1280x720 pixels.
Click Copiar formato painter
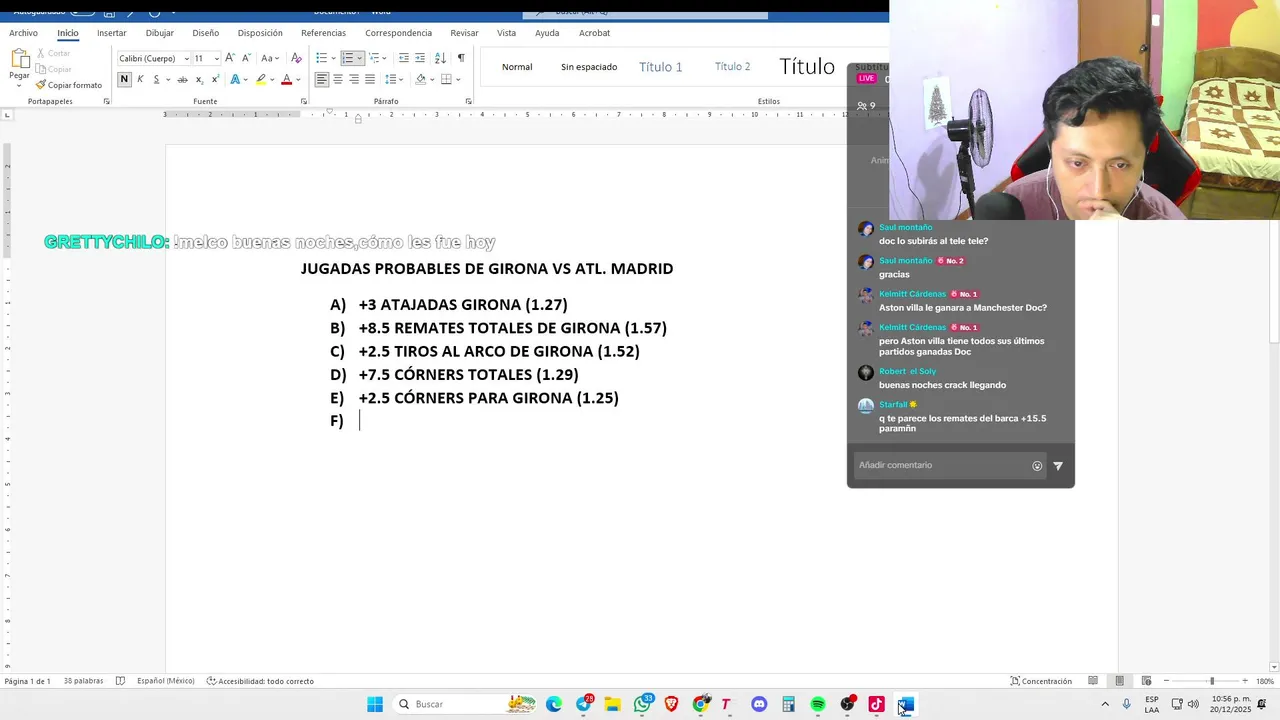[69, 85]
